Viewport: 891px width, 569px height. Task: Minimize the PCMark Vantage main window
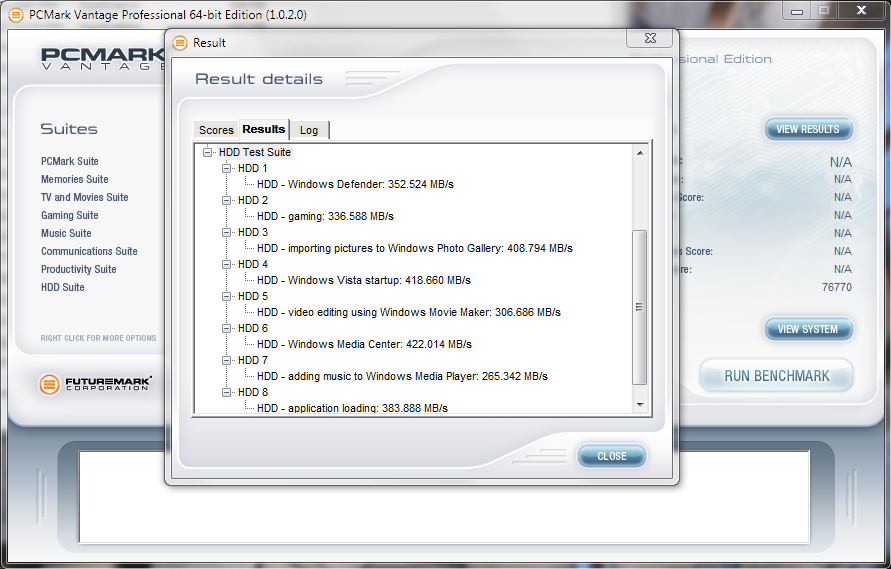[797, 11]
